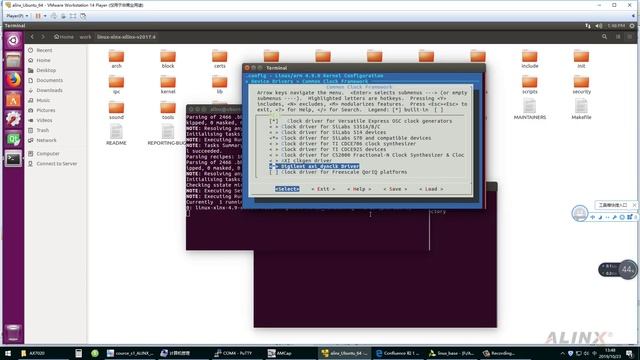Switch Files to list view icon
The width and height of the screenshot is (640, 360).
coord(618,37)
